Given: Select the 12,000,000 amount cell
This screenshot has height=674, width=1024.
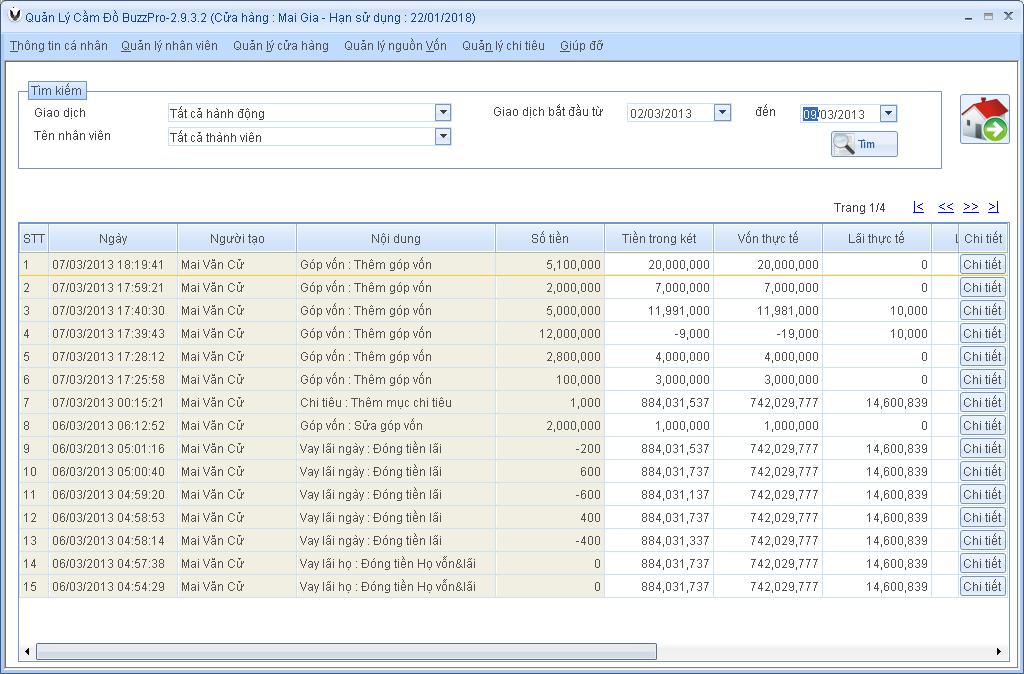Looking at the screenshot, I should pos(550,333).
